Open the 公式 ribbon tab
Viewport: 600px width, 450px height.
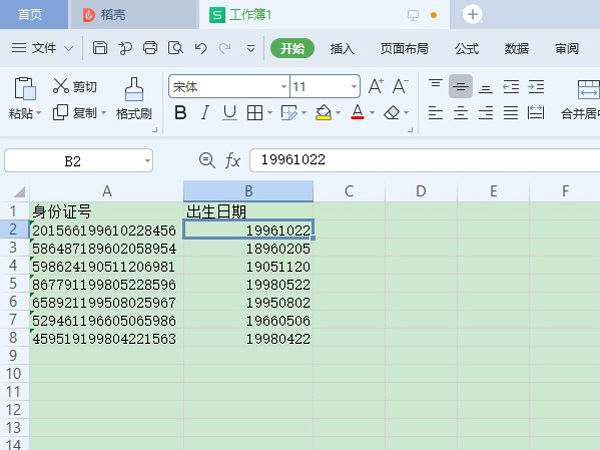pyautogui.click(x=466, y=48)
